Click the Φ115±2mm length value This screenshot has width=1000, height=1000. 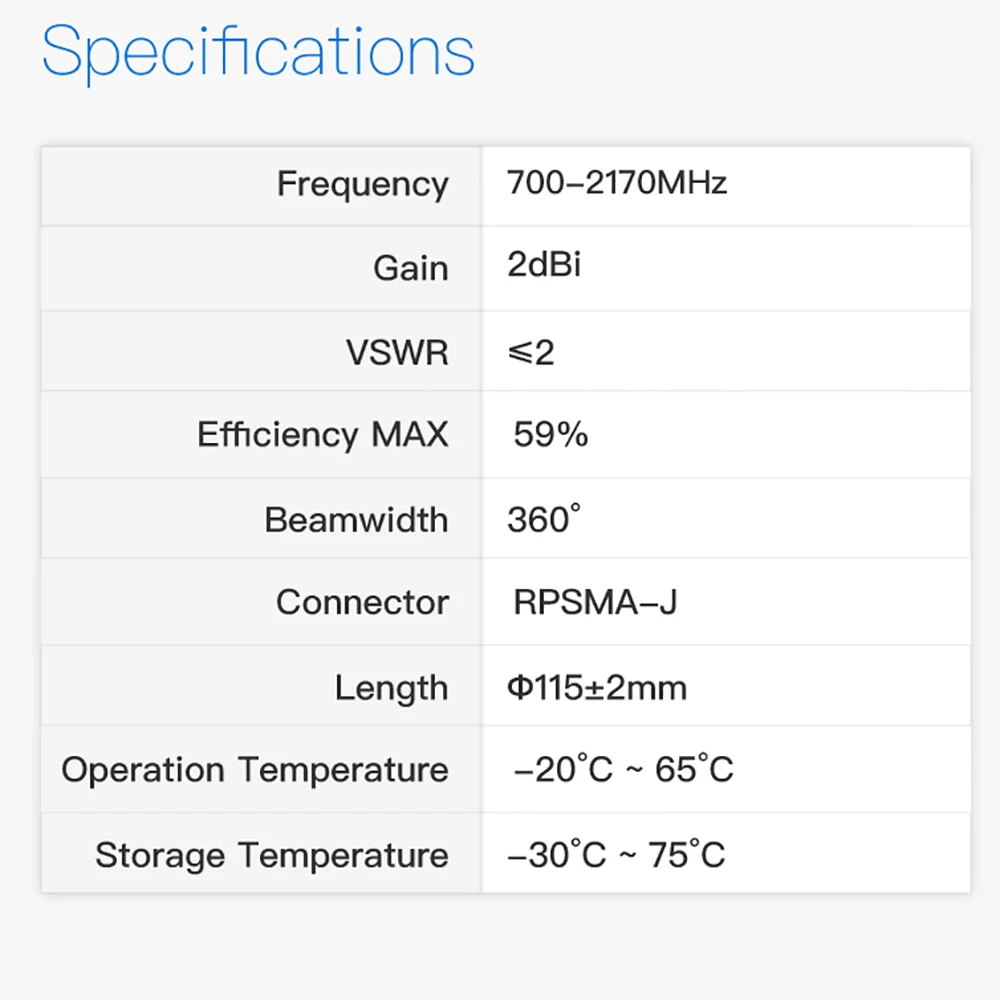[x=597, y=688]
